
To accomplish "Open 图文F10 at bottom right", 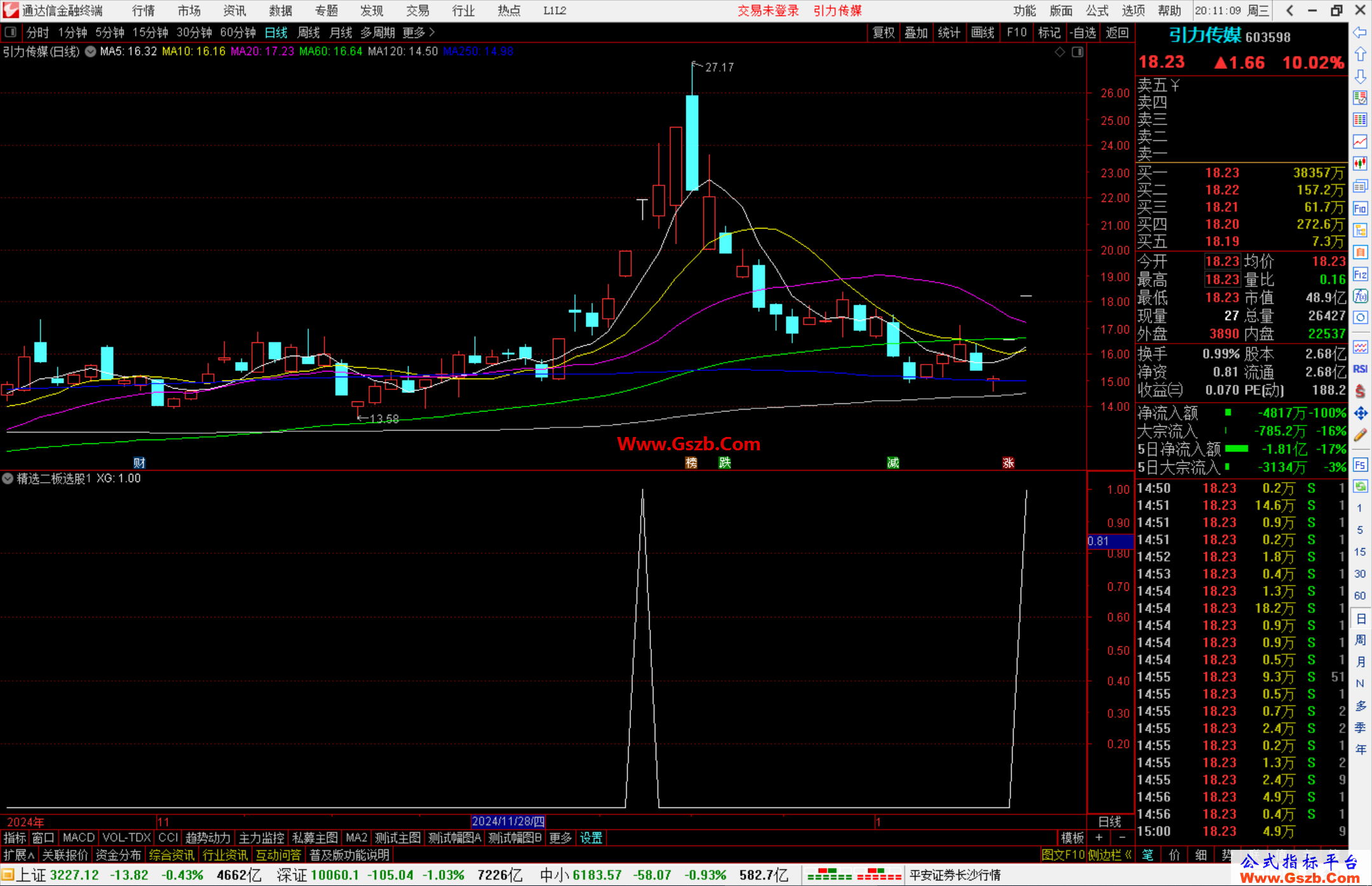I will (x=1063, y=855).
